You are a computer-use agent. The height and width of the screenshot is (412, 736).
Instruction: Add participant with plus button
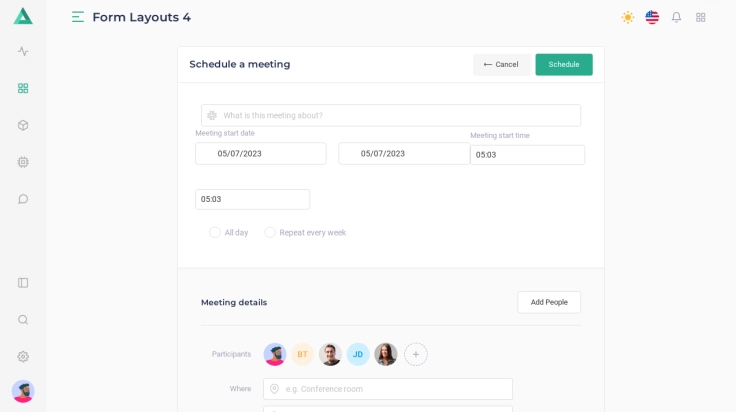click(416, 354)
